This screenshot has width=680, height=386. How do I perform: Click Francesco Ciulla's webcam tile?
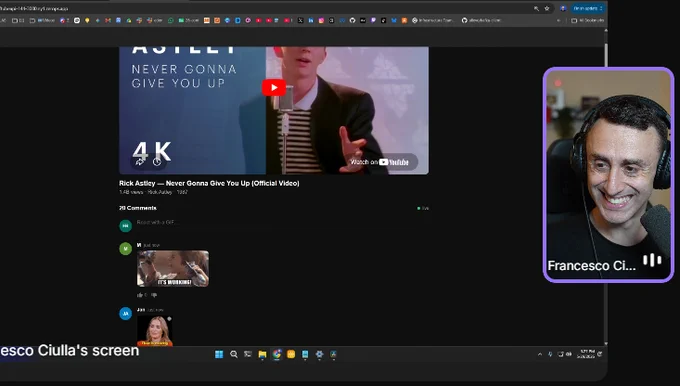[608, 174]
